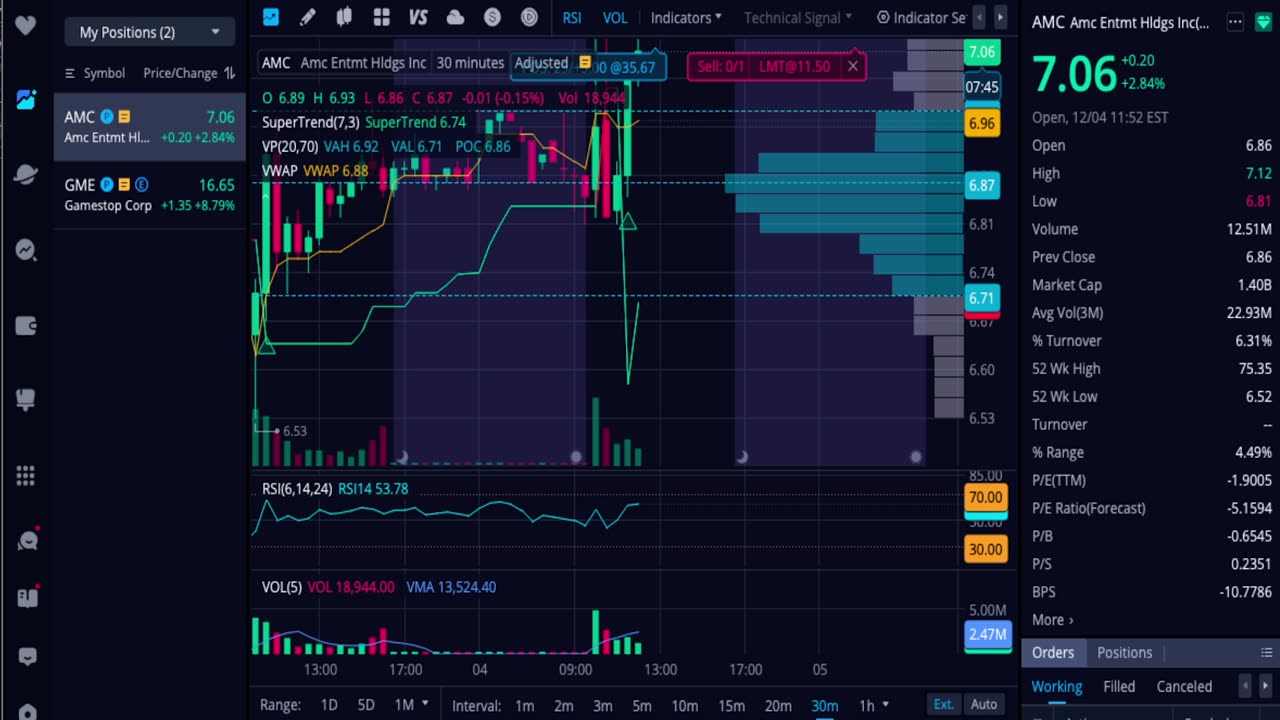This screenshot has height=720, width=1280.
Task: Click the list icon beside Symbol column
Action: [69, 73]
